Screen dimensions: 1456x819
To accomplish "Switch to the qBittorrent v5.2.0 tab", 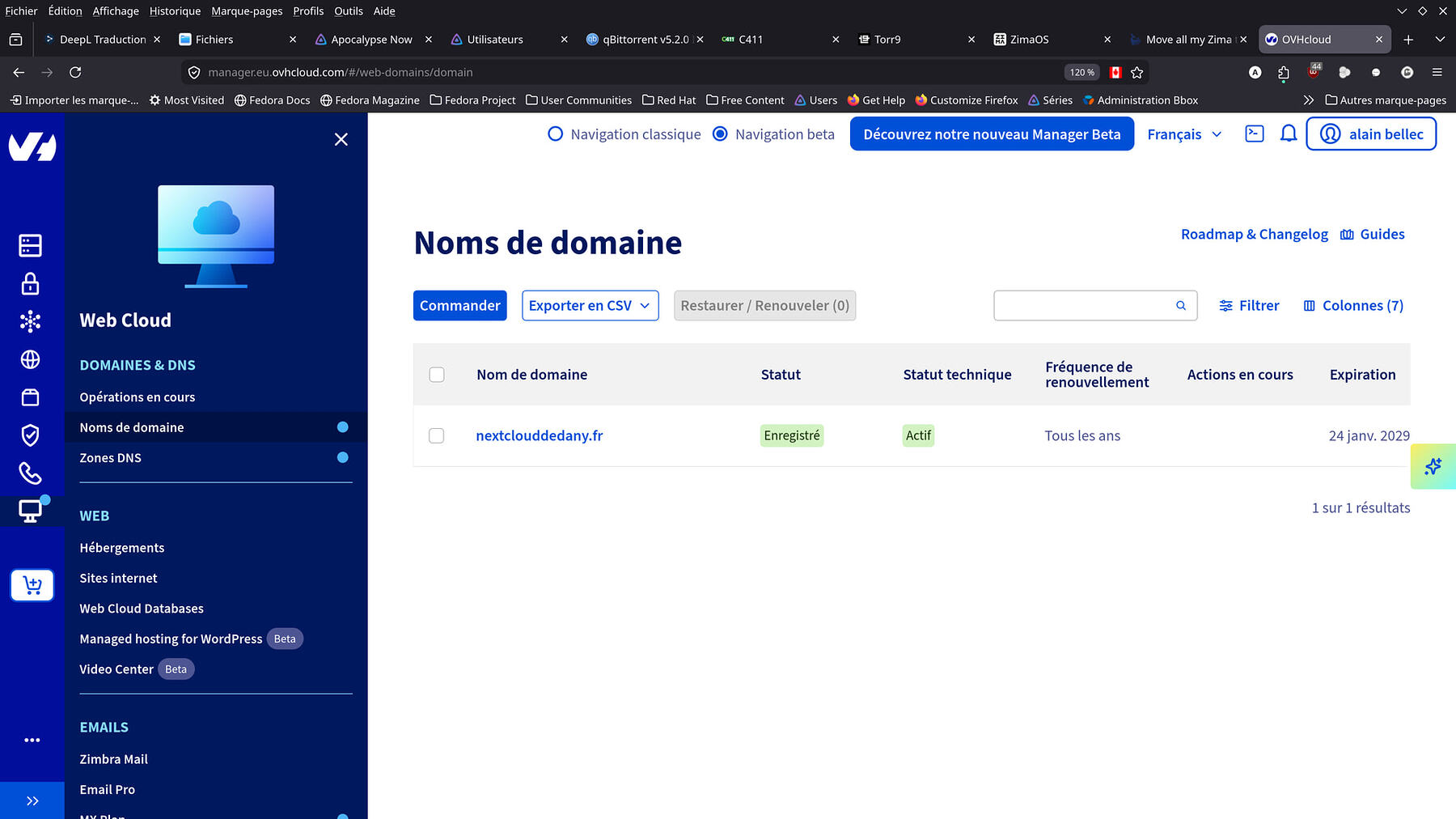I will tap(645, 39).
